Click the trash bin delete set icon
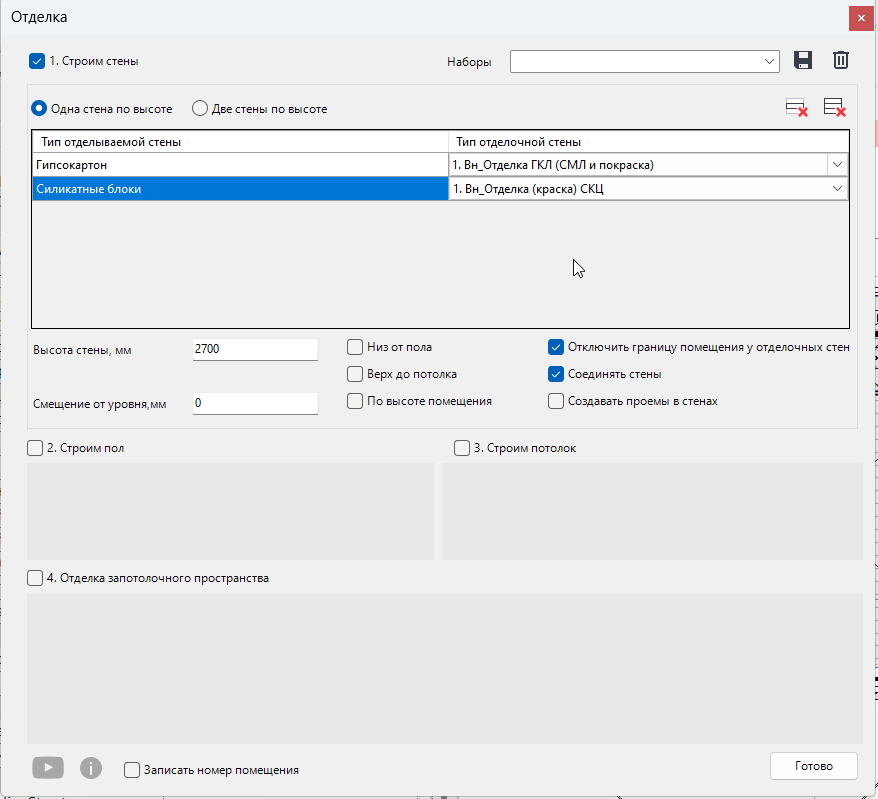Screen dimensions: 878x799 pyautogui.click(x=841, y=61)
